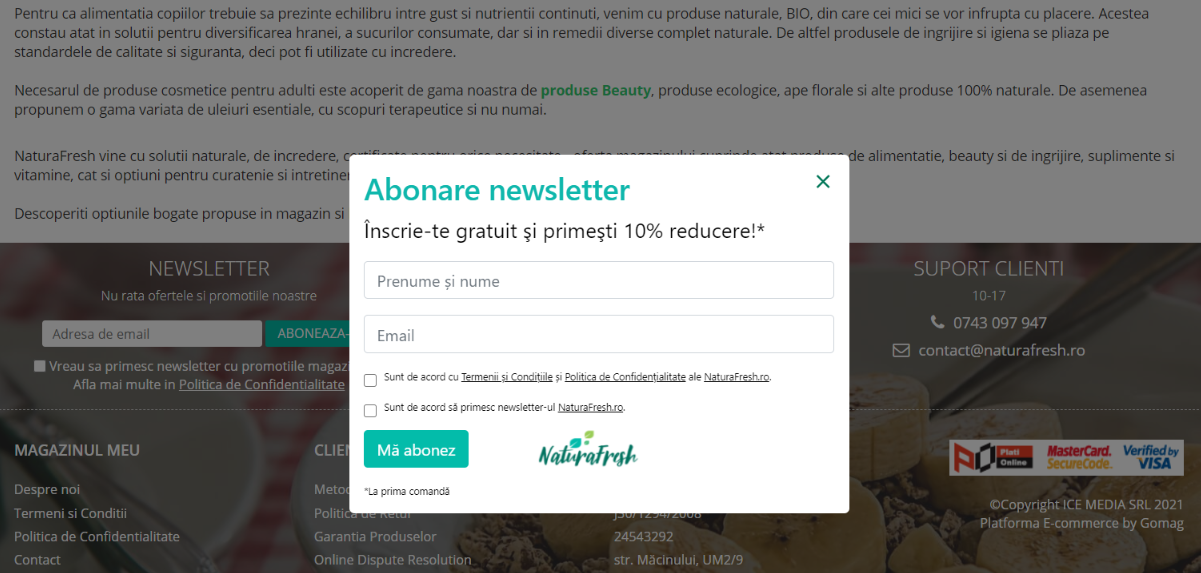Open the produse Beauty link
1201x573 pixels.
596,90
